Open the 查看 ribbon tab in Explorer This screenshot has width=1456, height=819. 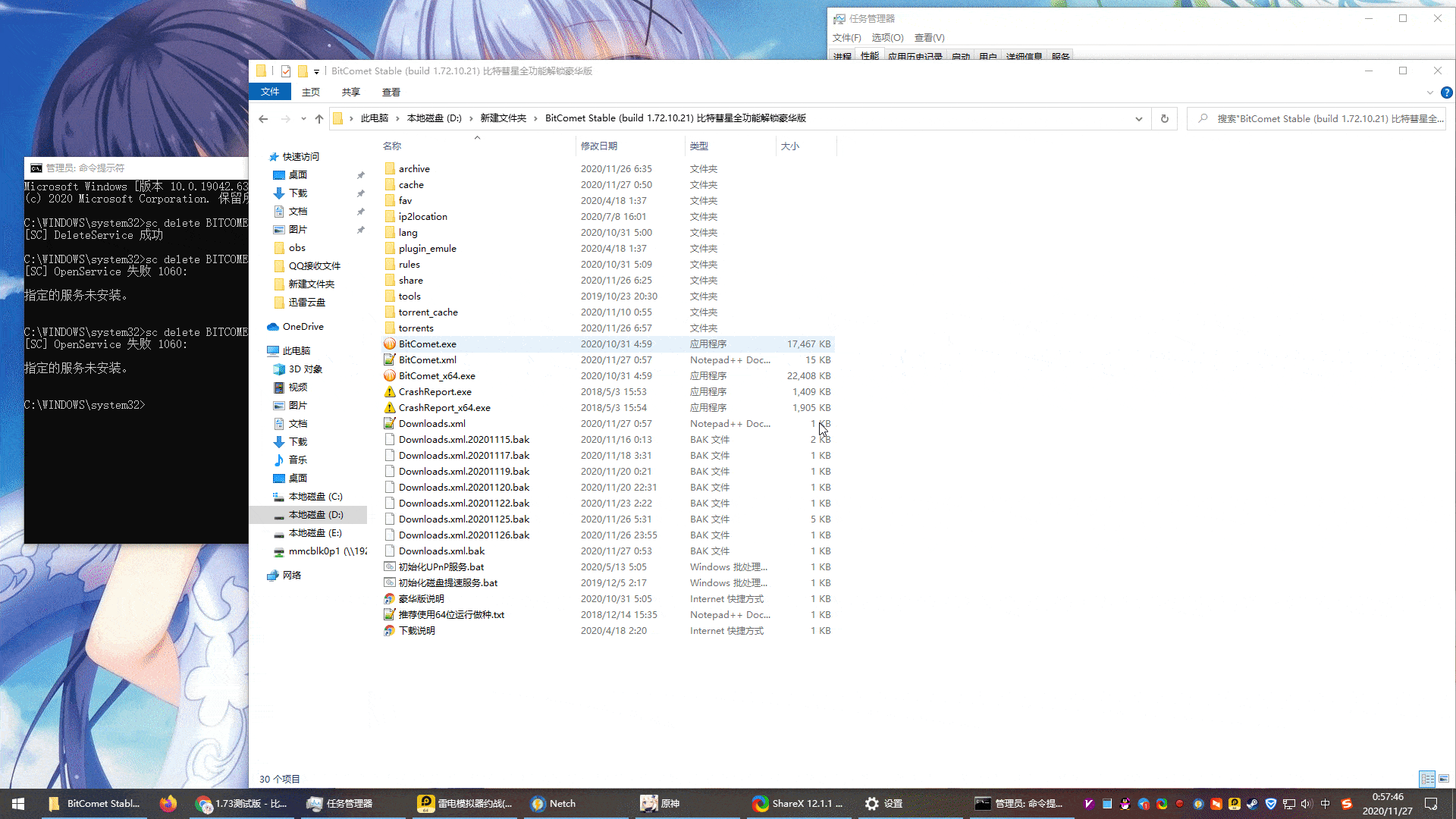391,92
